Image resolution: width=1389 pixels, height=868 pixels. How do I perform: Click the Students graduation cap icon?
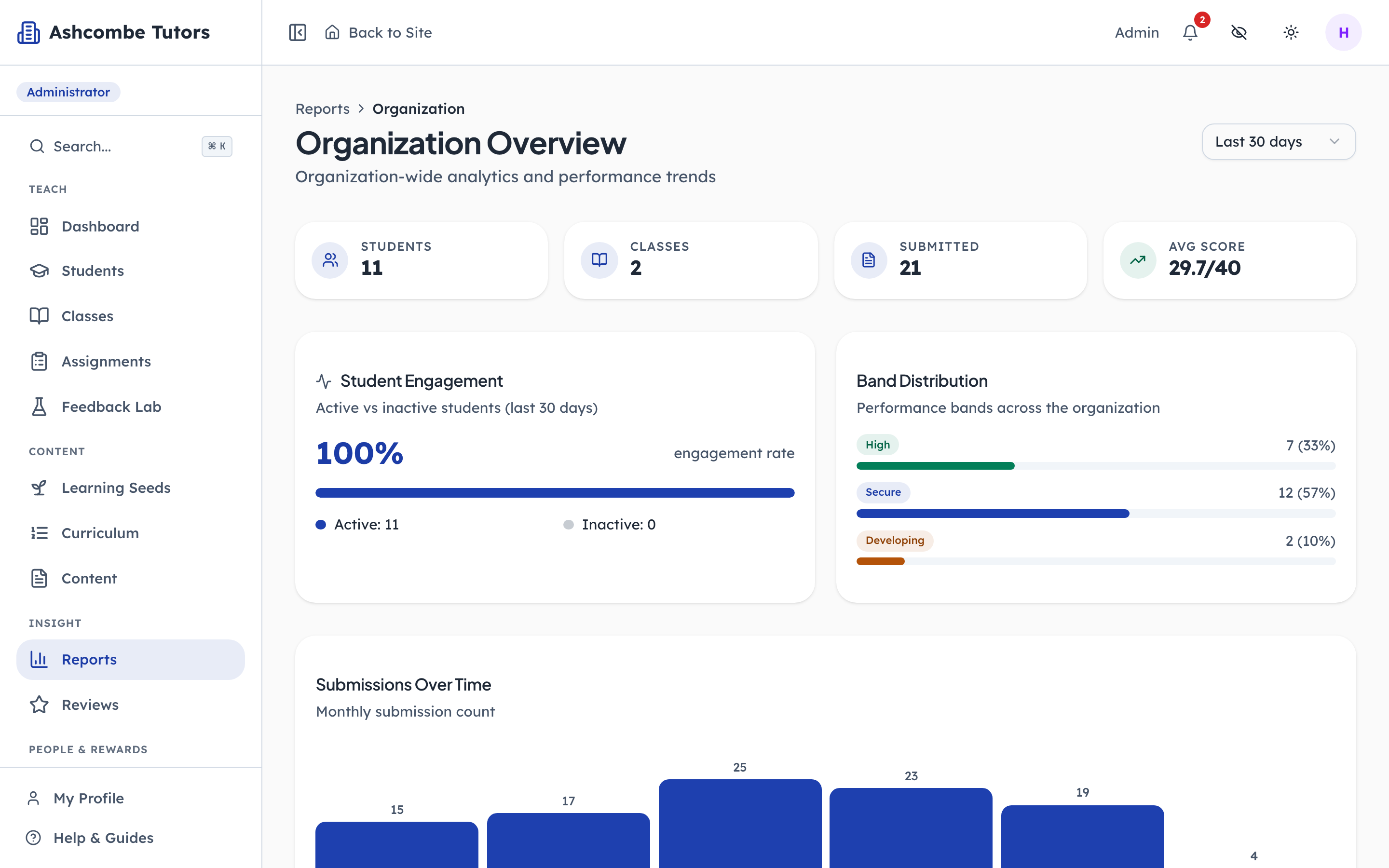pos(39,271)
